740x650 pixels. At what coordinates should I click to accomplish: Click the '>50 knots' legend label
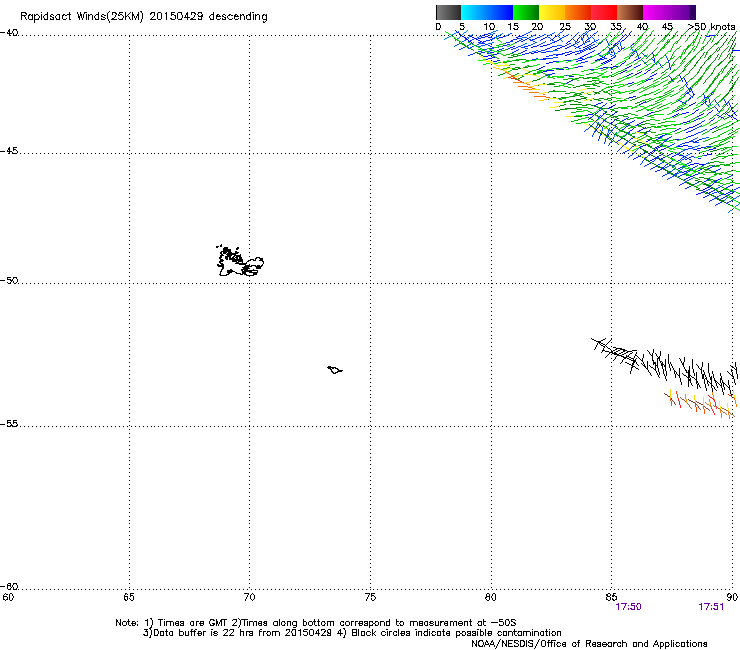[x=711, y=27]
